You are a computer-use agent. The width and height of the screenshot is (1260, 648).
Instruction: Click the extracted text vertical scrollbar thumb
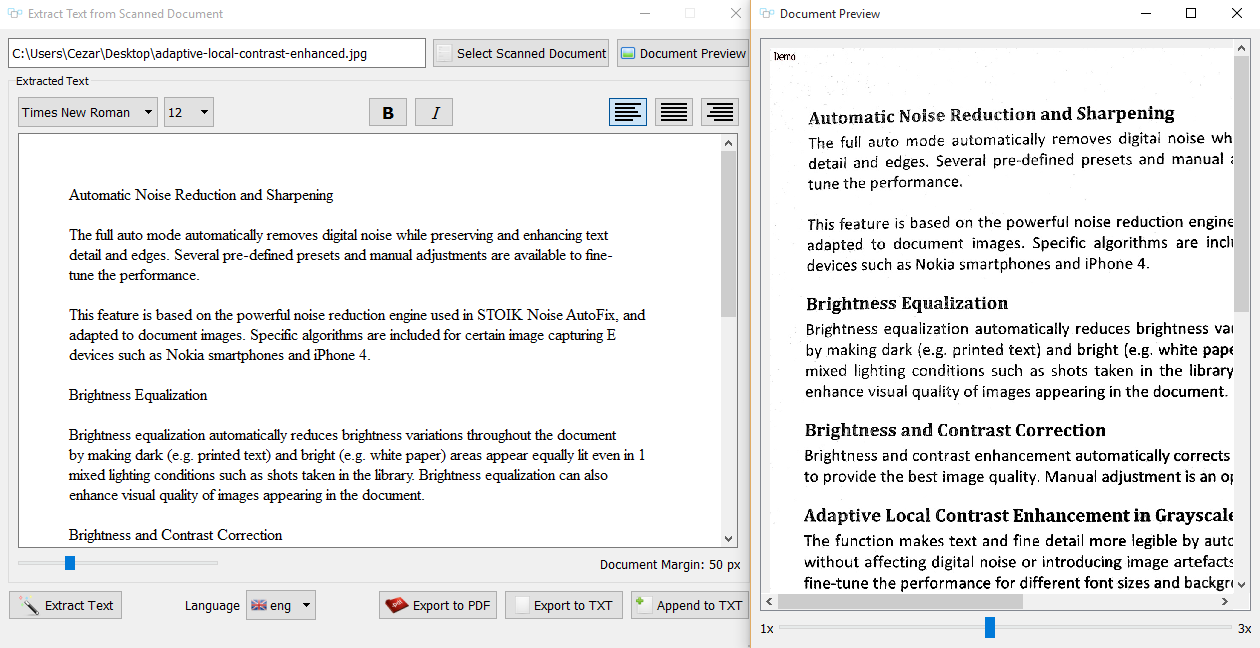[x=728, y=233]
